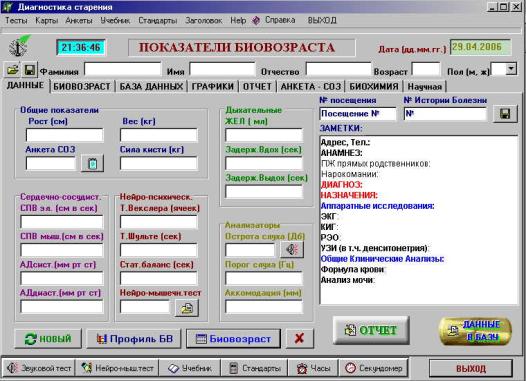Screen dimensions: 526x381
Task: Open the Стандарты menu
Action: coord(158,20)
